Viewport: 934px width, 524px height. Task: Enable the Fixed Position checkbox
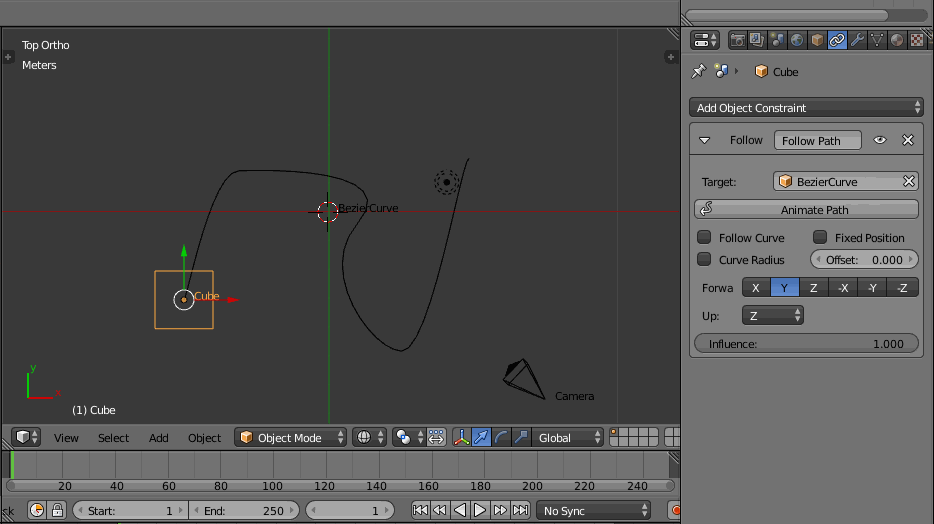pyautogui.click(x=820, y=238)
